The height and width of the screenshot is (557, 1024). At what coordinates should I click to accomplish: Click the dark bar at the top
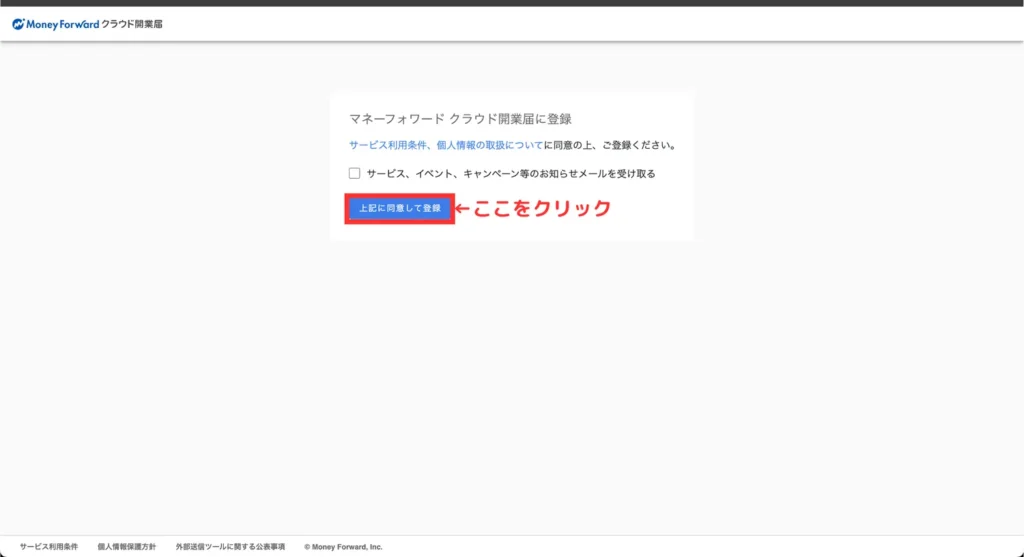pos(512,3)
